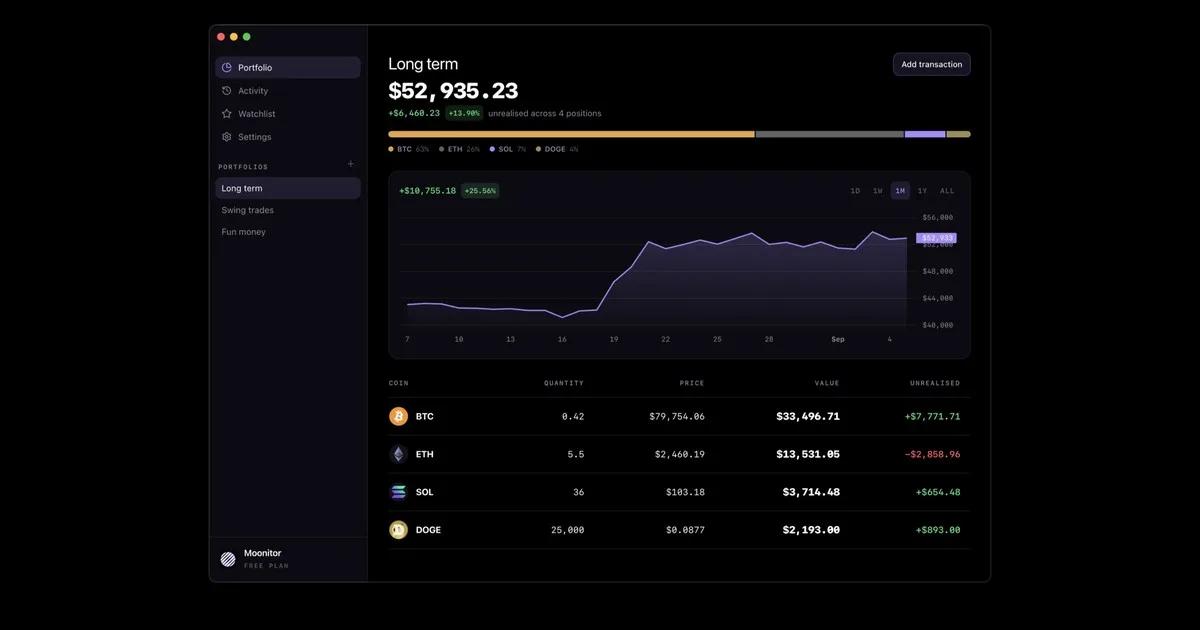The width and height of the screenshot is (1200, 630).
Task: Click the DOGE allocation bar segment
Action: pos(958,134)
